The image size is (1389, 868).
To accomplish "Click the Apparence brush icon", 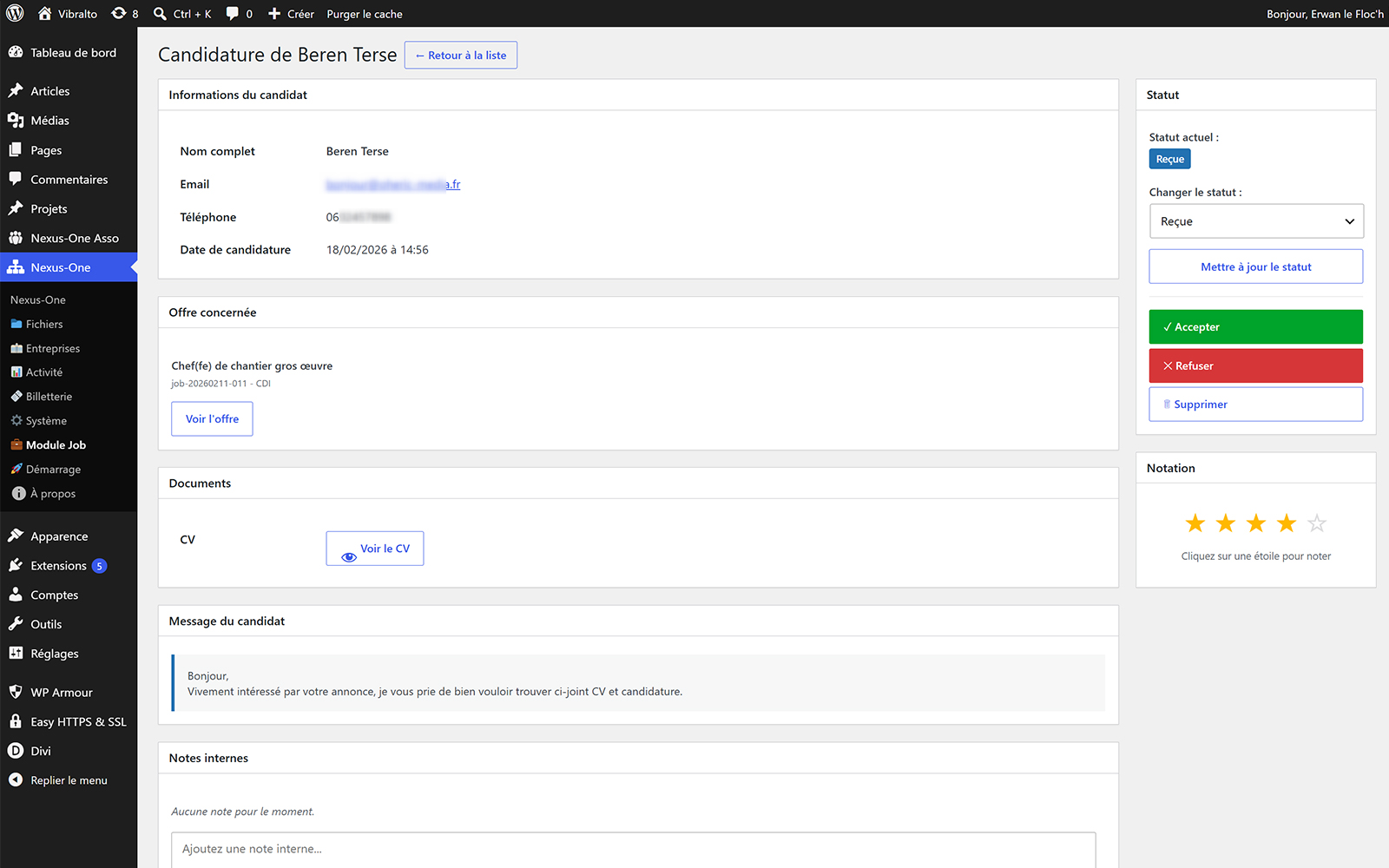I will 16,536.
